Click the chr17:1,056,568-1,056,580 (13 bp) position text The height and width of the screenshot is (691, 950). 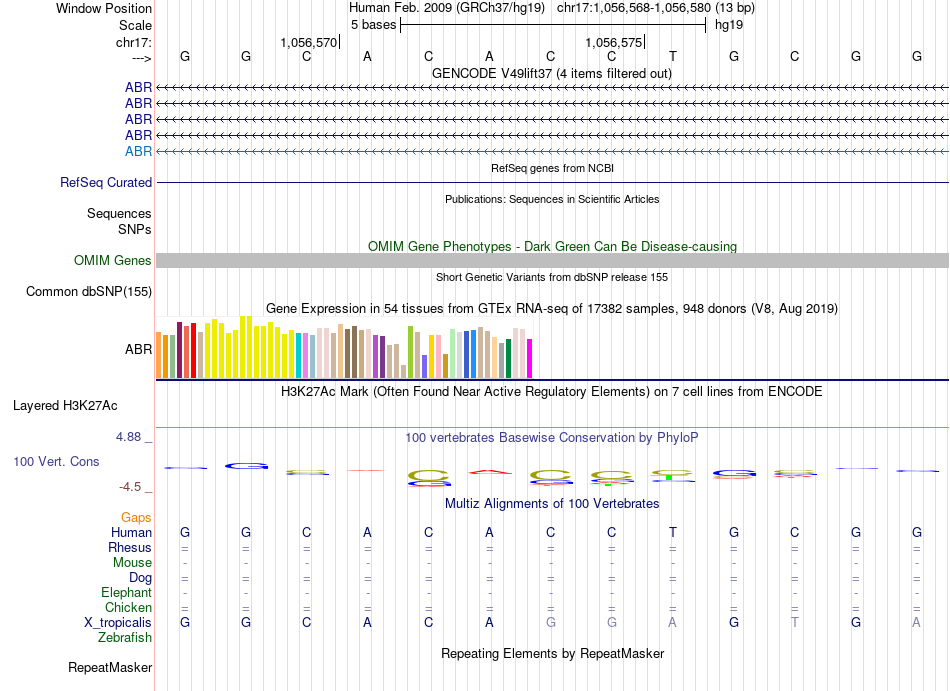click(656, 8)
